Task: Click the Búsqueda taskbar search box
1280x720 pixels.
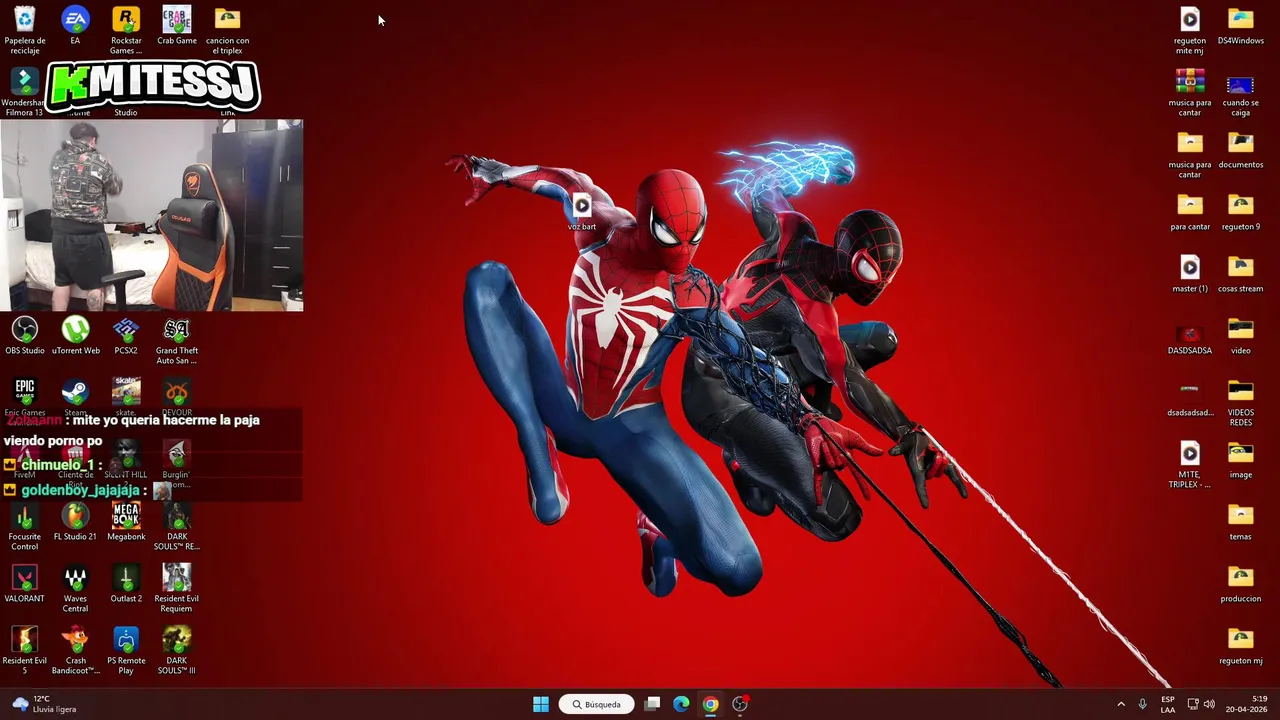Action: coord(597,704)
